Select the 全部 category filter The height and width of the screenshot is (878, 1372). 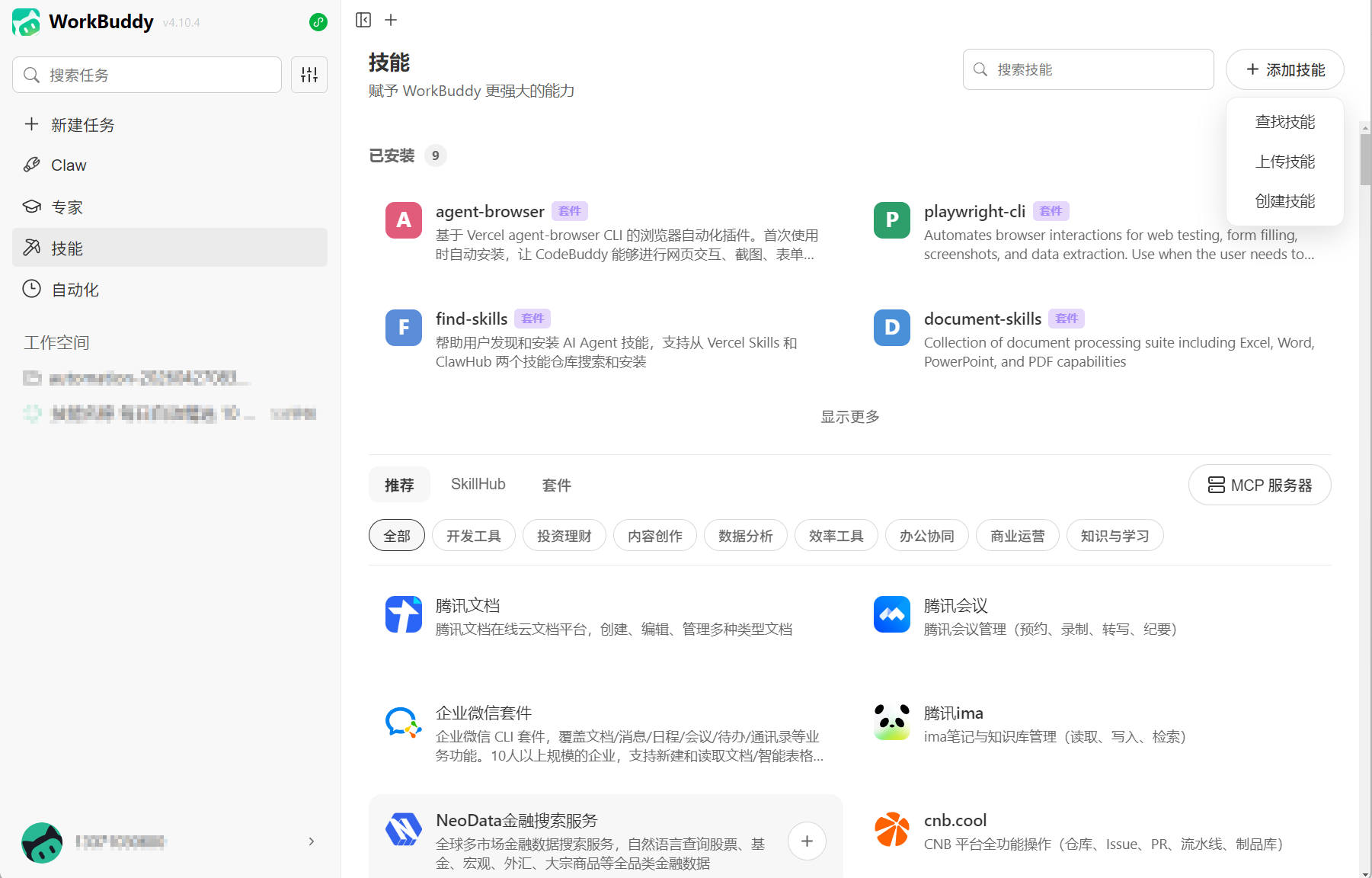click(x=397, y=536)
